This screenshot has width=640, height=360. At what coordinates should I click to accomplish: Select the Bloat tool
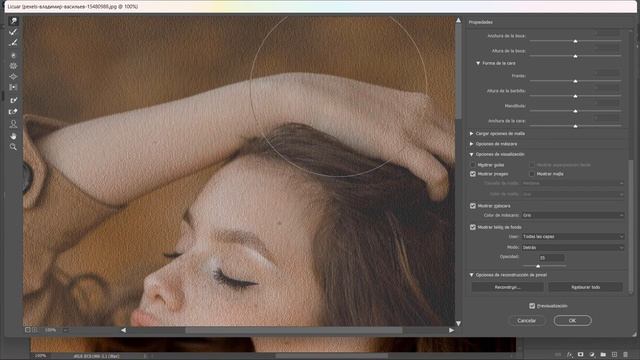pyautogui.click(x=13, y=77)
